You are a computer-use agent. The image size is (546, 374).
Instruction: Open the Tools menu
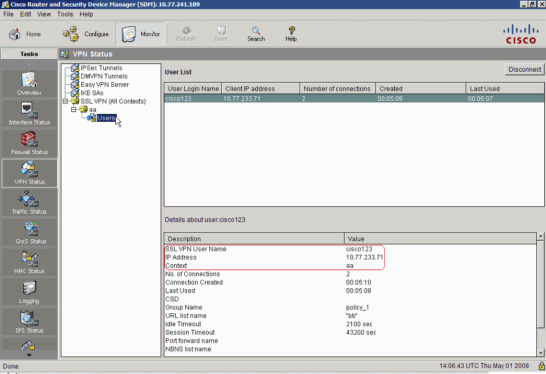click(x=65, y=14)
